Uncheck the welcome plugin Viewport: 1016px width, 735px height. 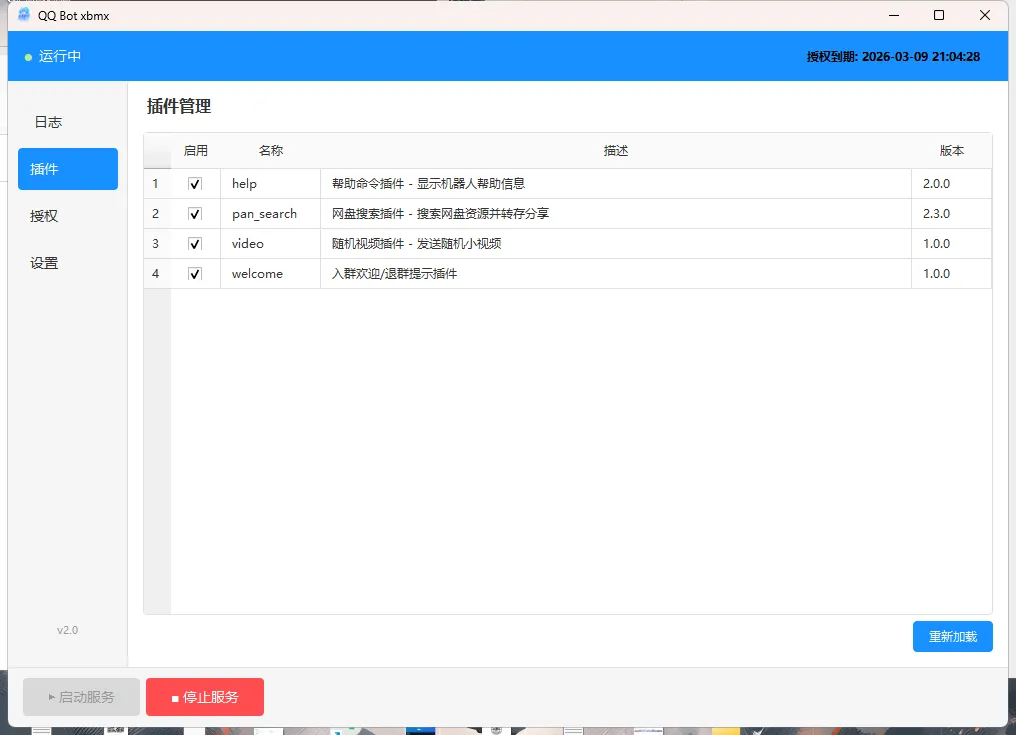point(196,273)
